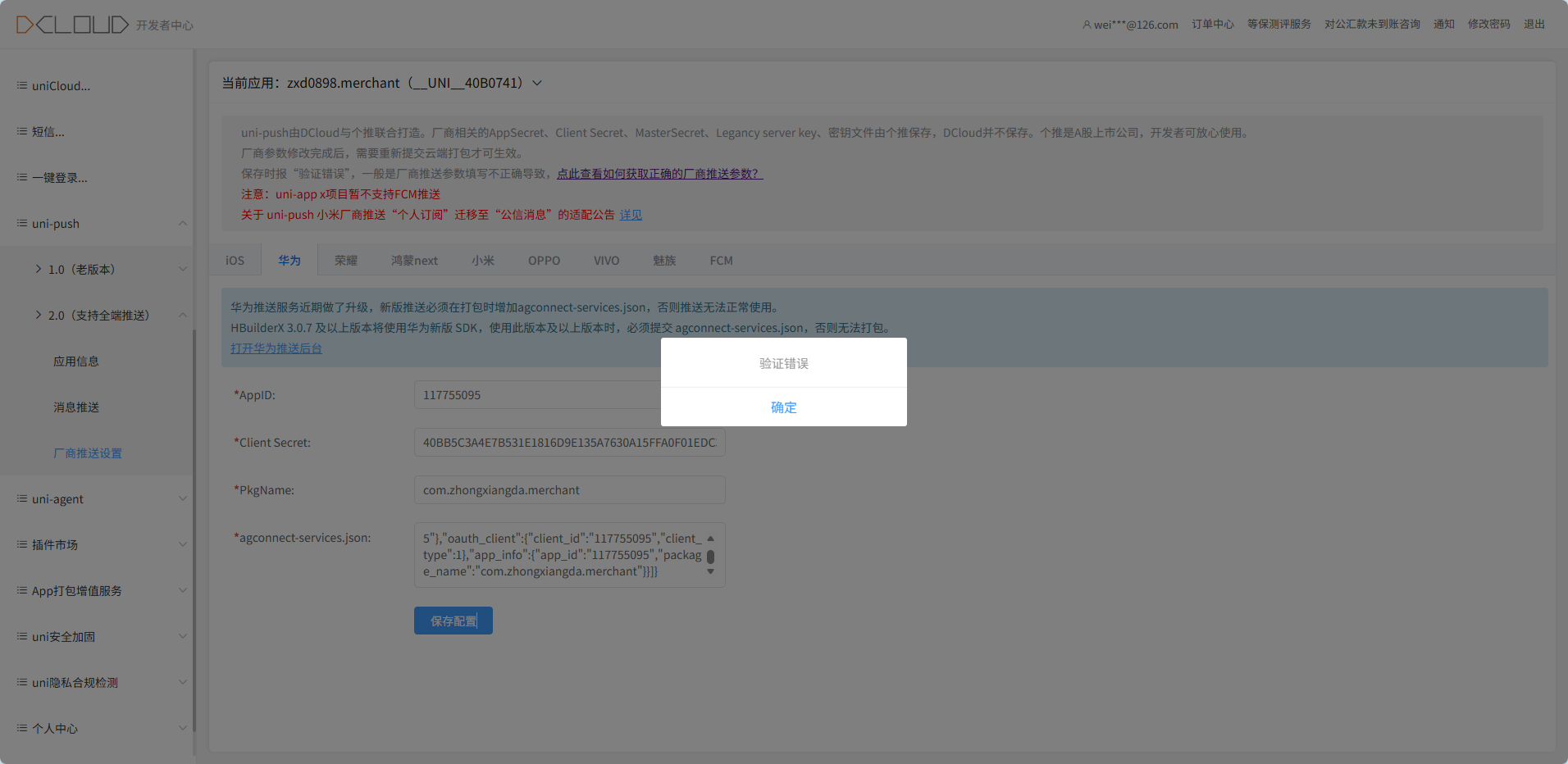1568x764 pixels.
Task: Click the user account icon beside wei***@126.com
Action: click(1087, 25)
